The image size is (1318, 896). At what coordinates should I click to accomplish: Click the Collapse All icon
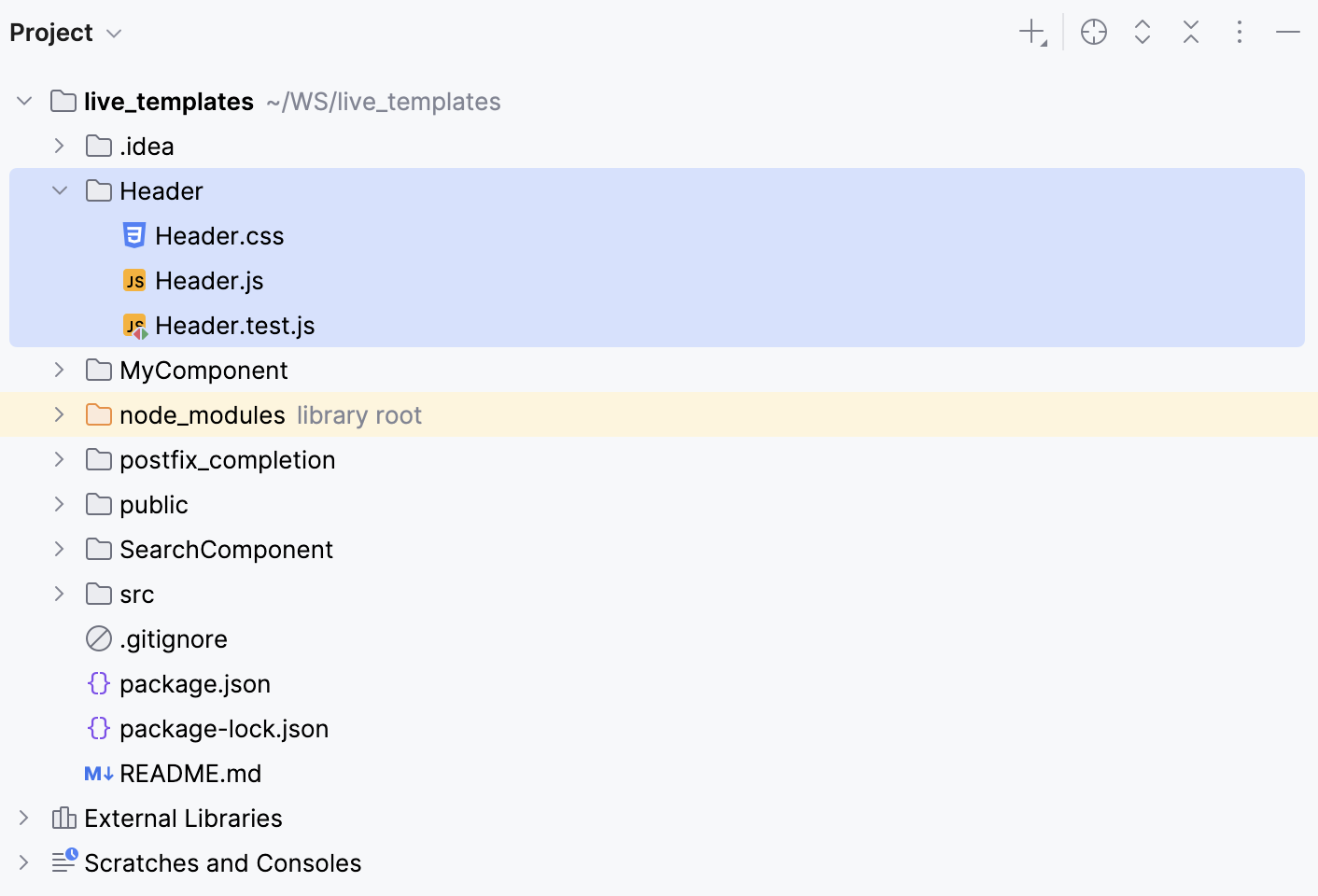click(1190, 31)
